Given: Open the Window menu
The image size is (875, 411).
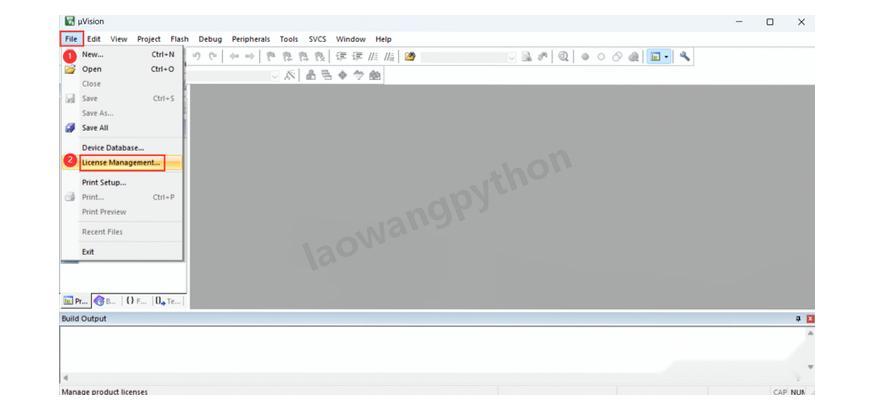Looking at the screenshot, I should 350,39.
